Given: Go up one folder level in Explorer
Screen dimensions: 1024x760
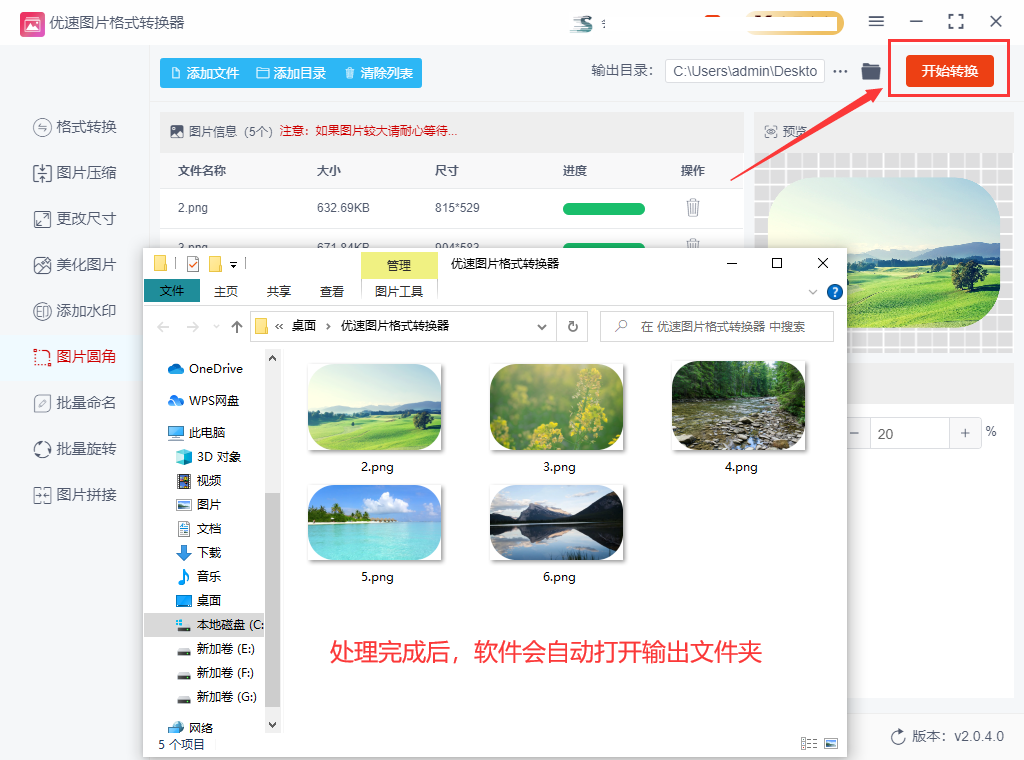Looking at the screenshot, I should 237,326.
